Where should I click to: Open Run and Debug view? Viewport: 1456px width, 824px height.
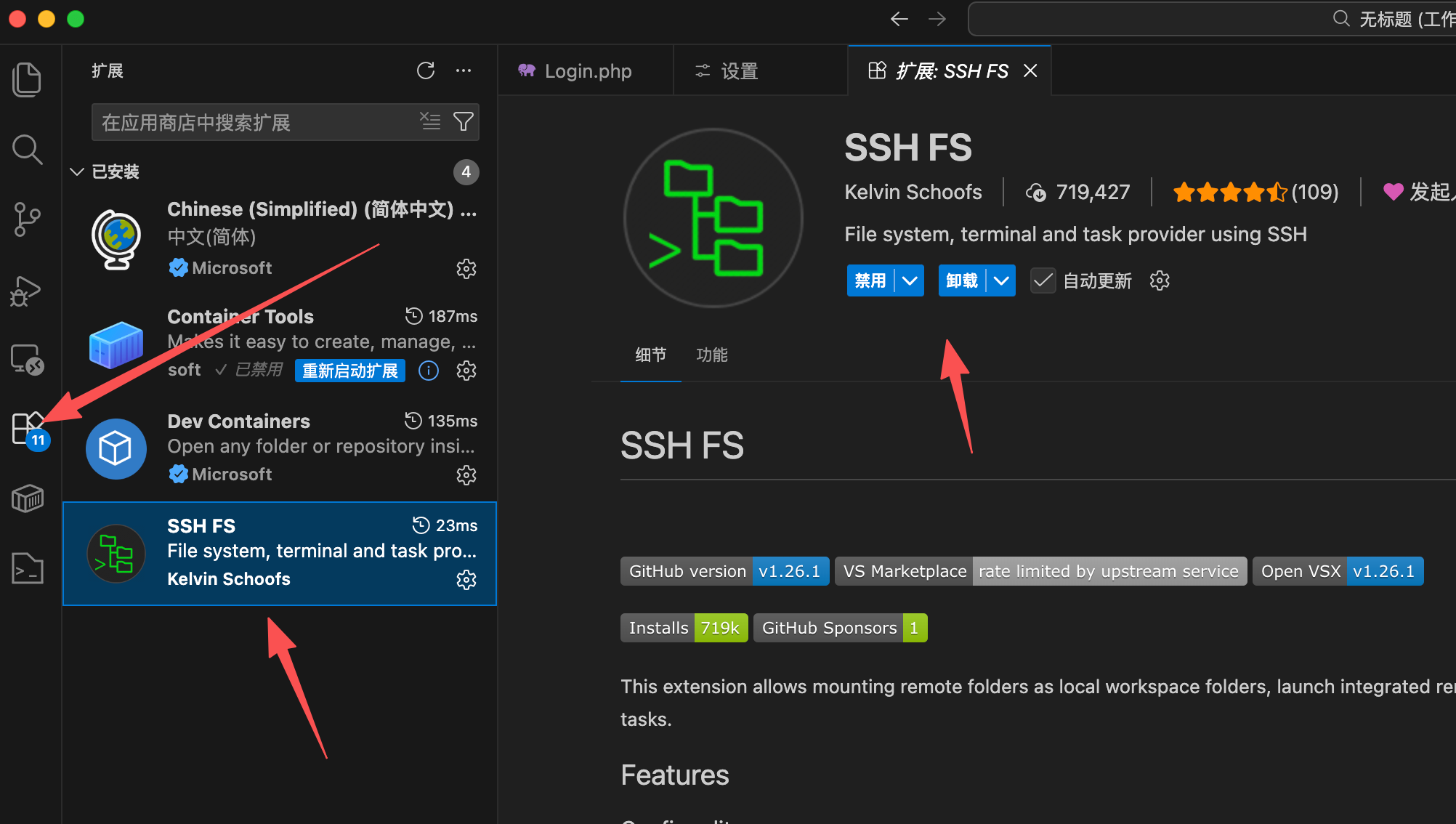pos(27,291)
